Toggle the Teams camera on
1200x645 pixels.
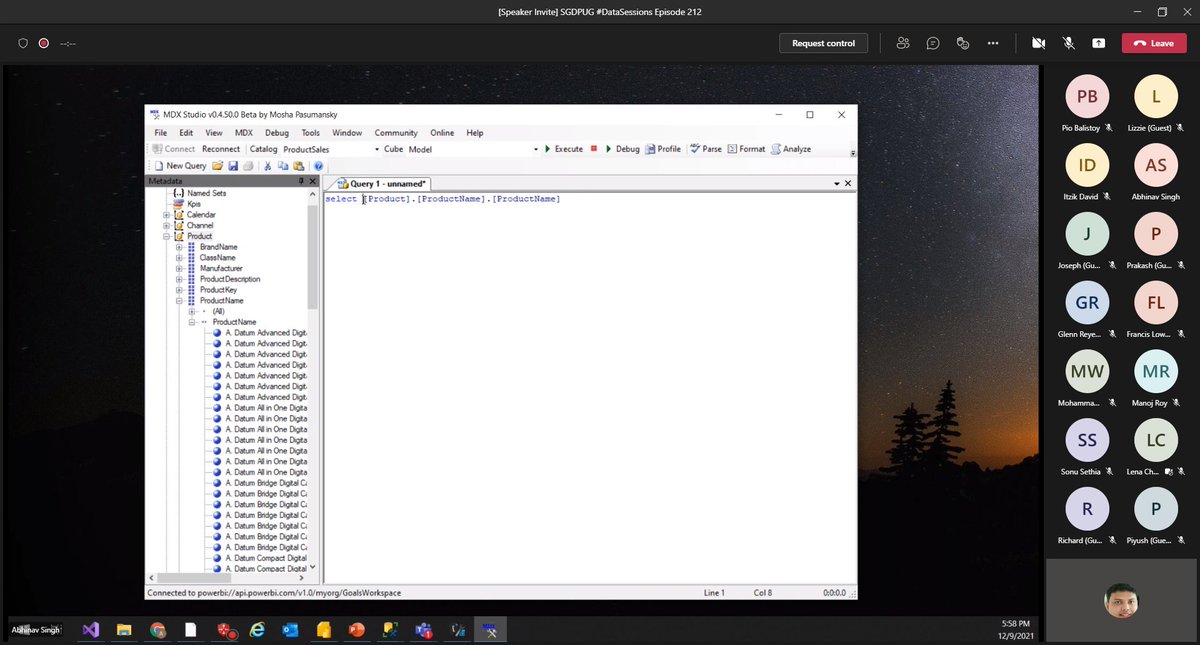pos(1038,43)
